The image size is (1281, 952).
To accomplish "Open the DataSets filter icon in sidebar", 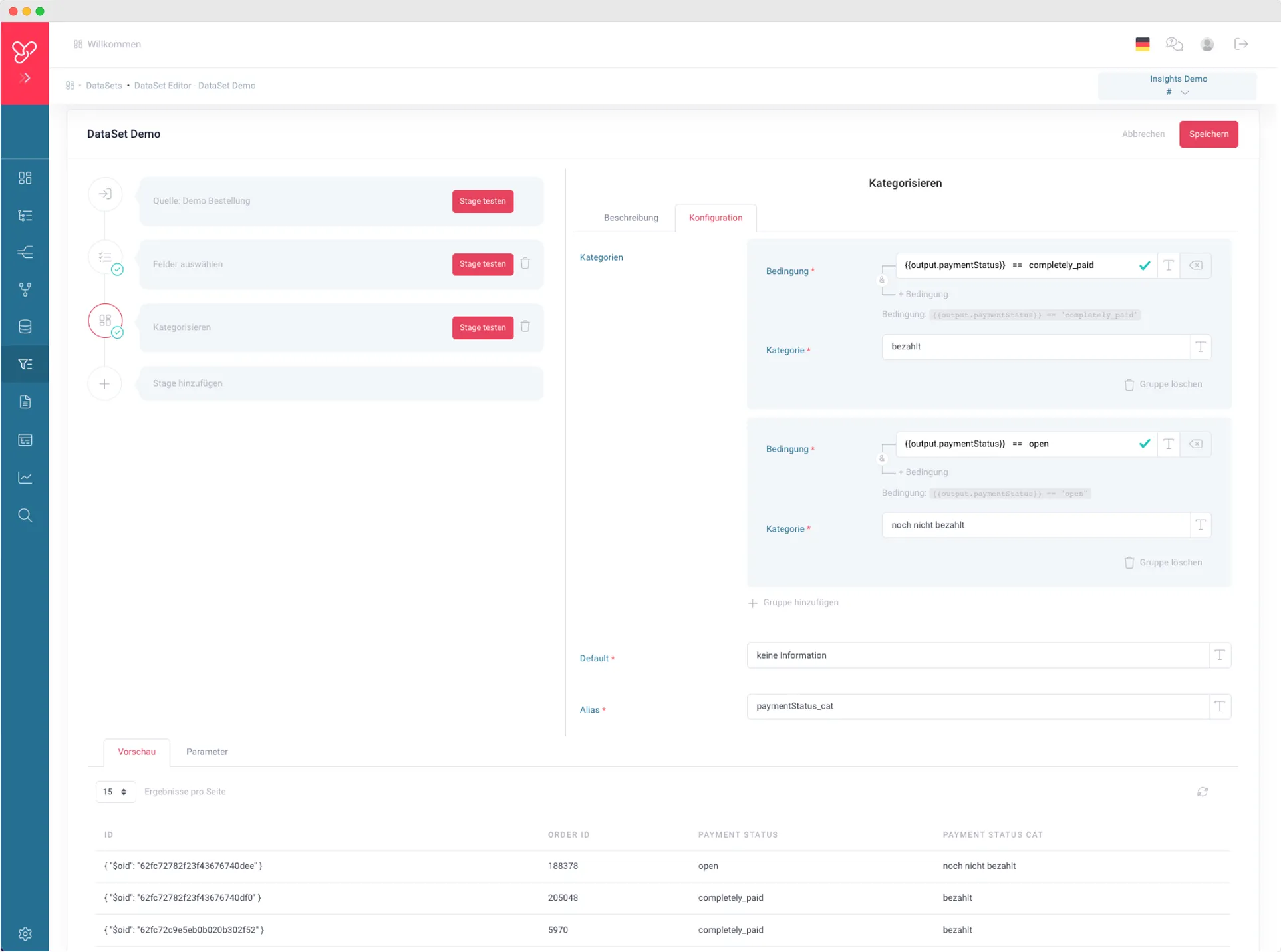I will pos(25,364).
